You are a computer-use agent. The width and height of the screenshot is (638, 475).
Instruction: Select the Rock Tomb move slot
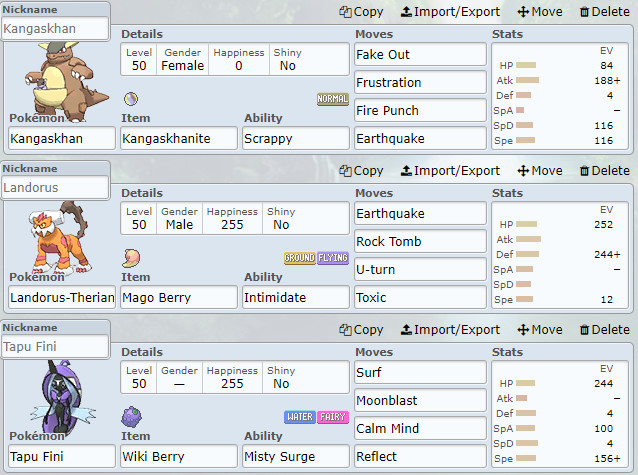[x=420, y=241]
